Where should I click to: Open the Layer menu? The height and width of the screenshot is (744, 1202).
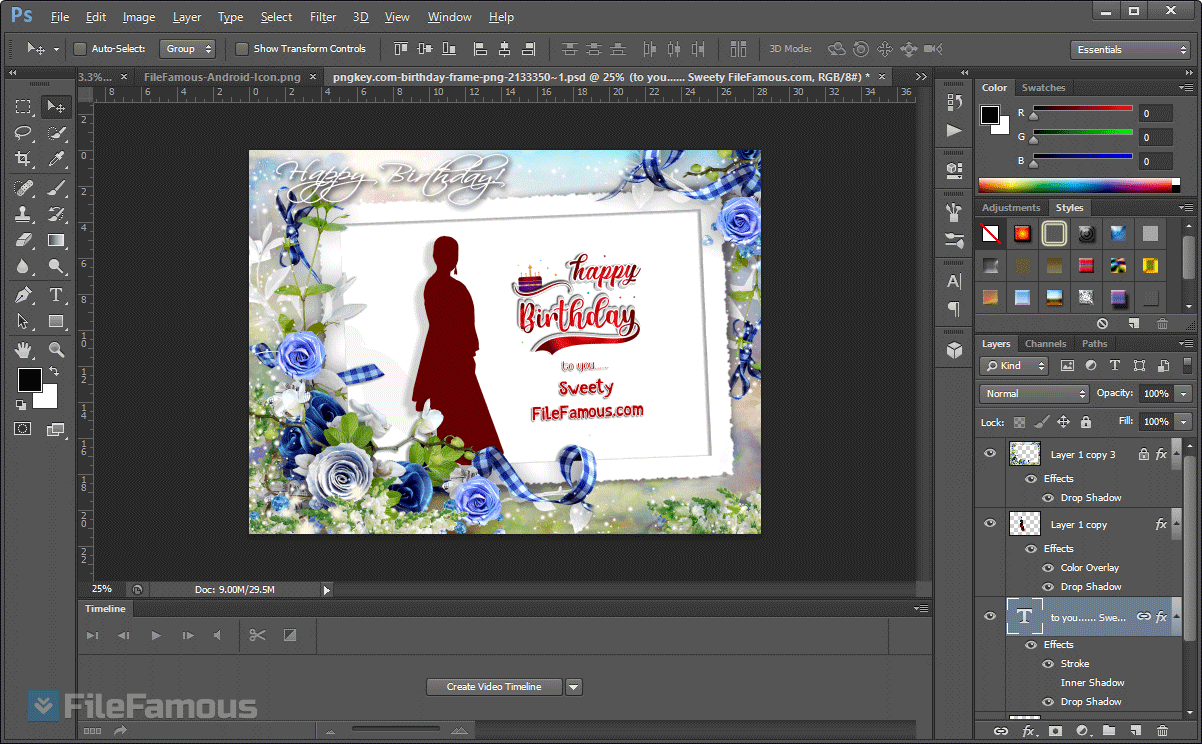pyautogui.click(x=187, y=17)
